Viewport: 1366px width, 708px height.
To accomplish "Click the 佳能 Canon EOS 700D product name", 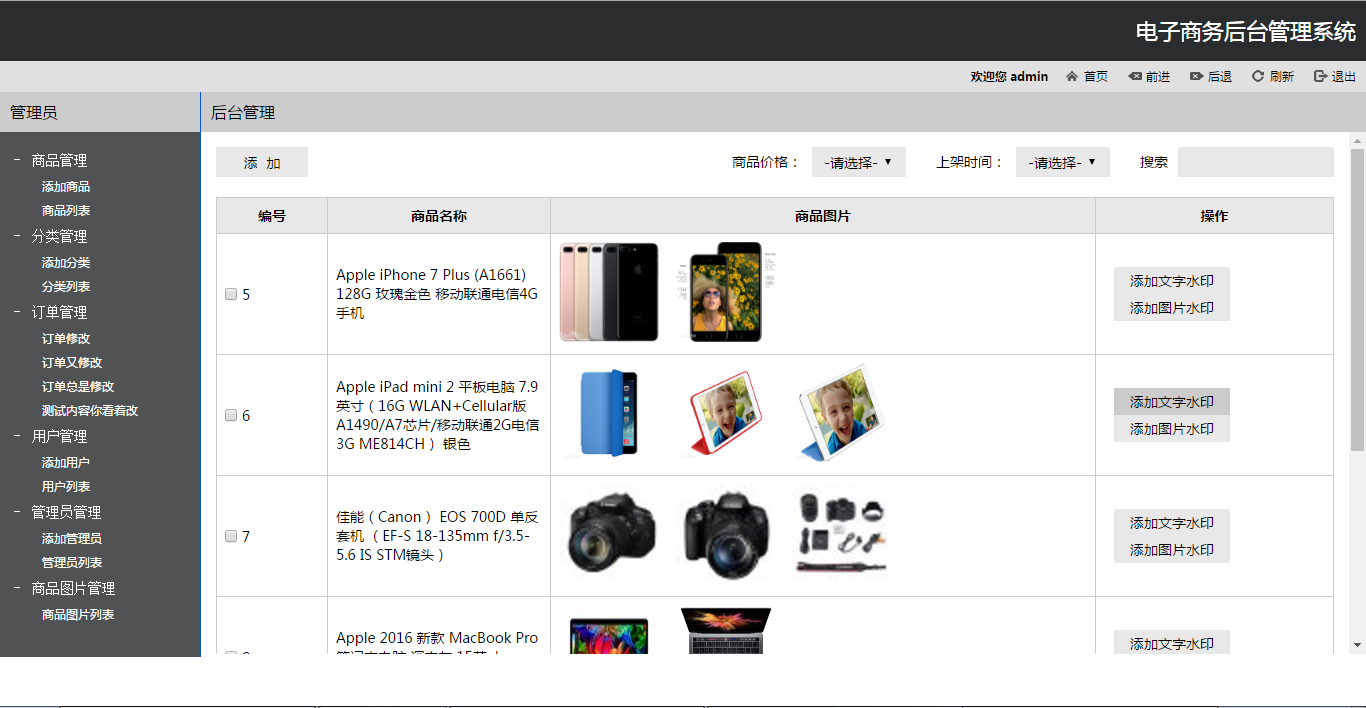I will click(x=437, y=536).
